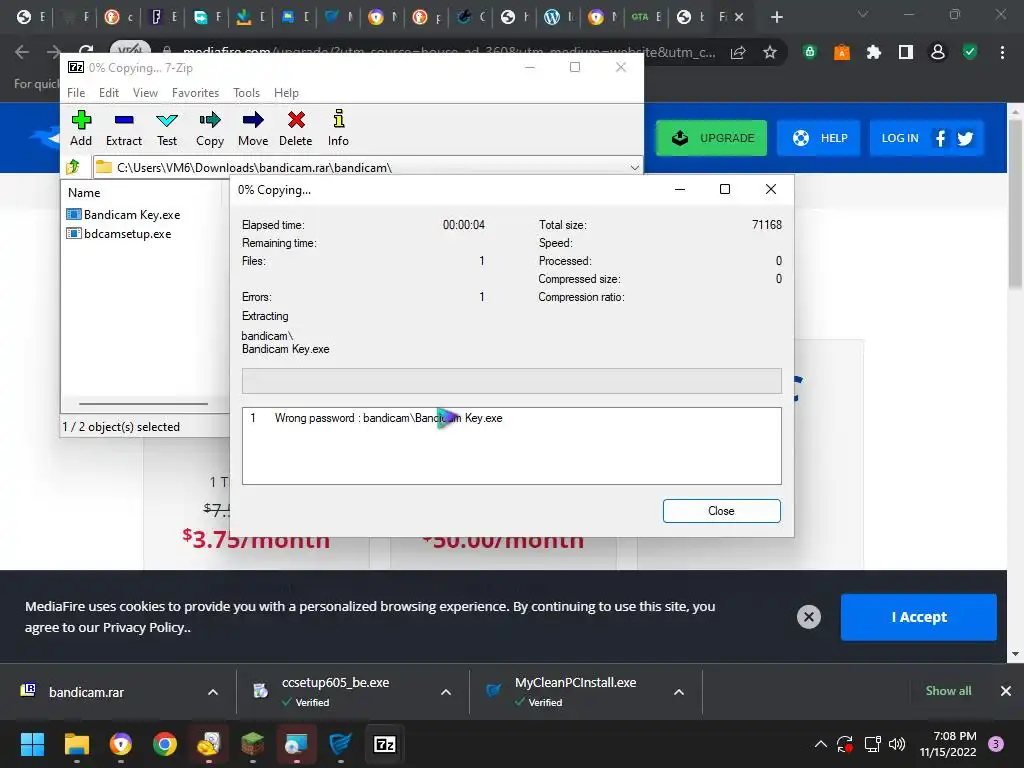1024x768 pixels.
Task: Open the Windows Start menu
Action: pyautogui.click(x=32, y=744)
